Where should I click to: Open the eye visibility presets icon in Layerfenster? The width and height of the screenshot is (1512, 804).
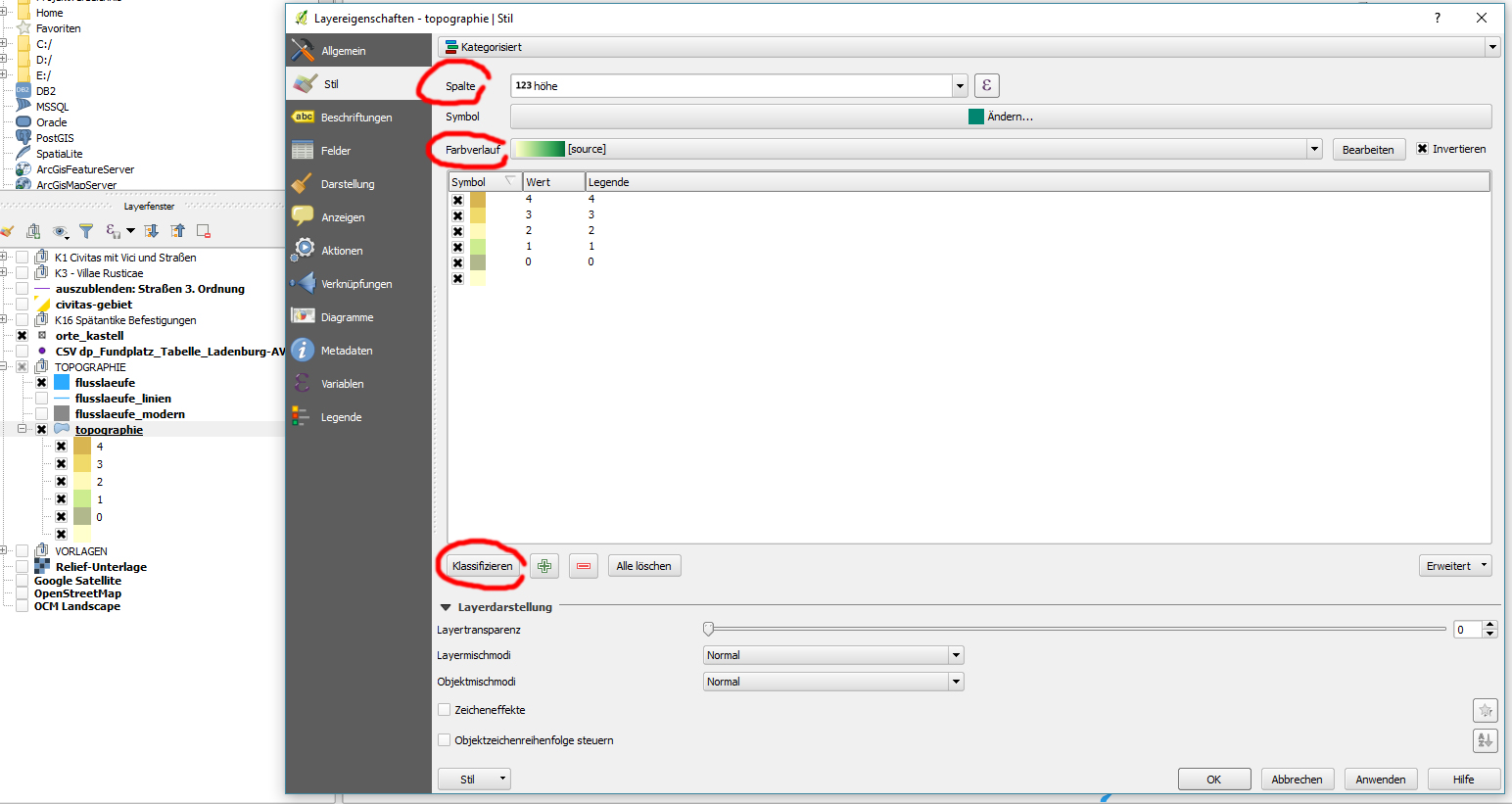[61, 231]
